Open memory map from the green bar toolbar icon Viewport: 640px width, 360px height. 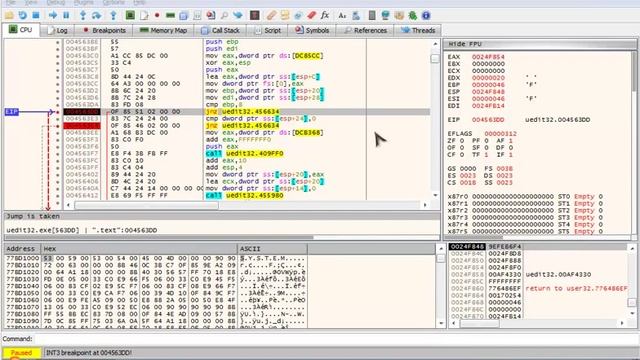[x=170, y=16]
